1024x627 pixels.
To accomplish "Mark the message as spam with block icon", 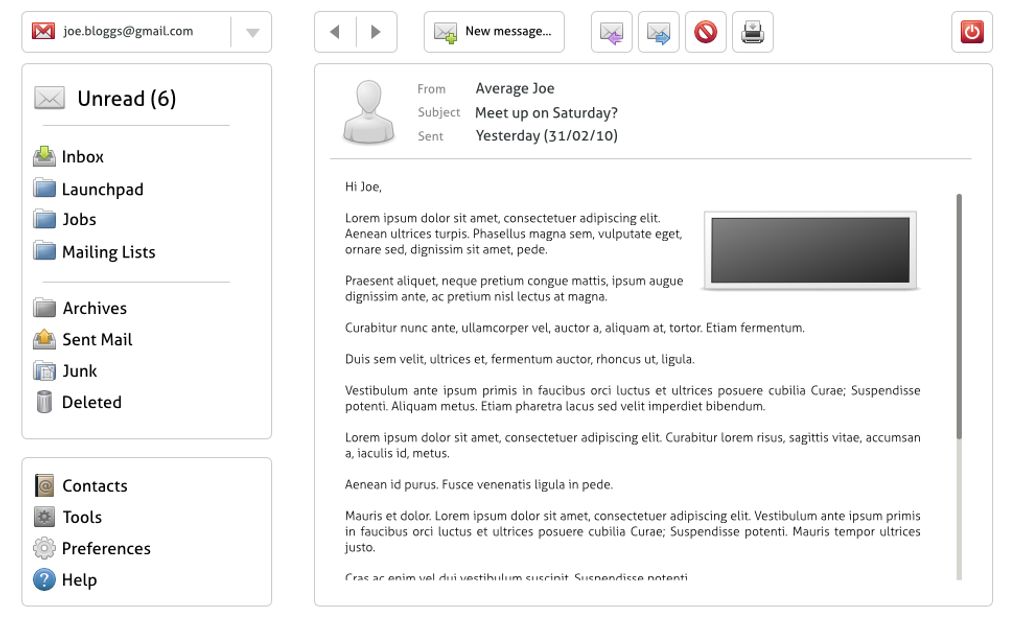I will (705, 31).
